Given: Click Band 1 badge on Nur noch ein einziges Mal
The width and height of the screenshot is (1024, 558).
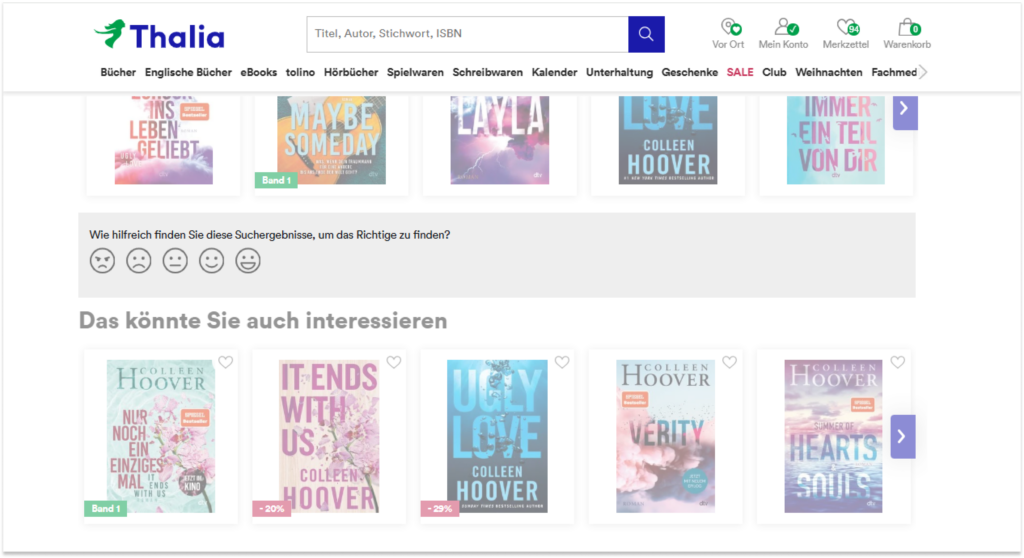Looking at the screenshot, I should [106, 508].
